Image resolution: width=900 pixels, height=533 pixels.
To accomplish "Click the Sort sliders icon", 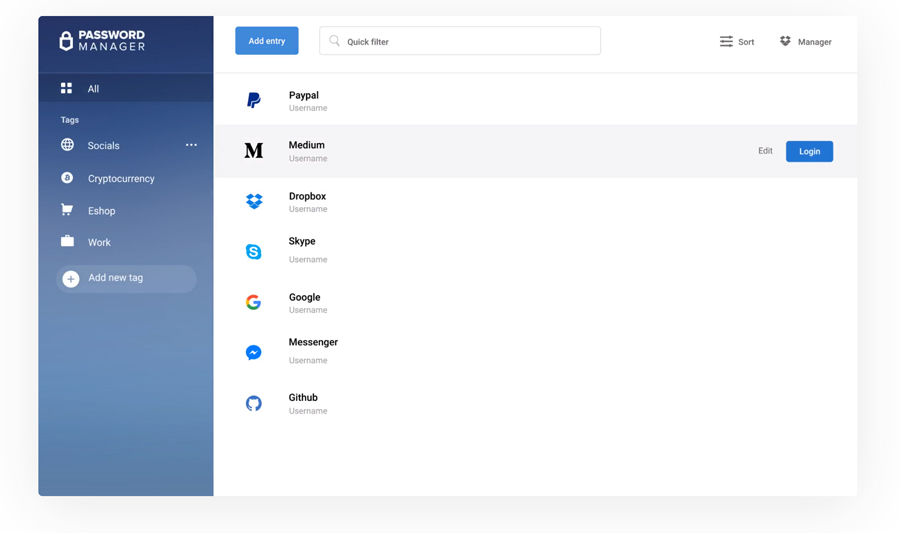I will (726, 41).
